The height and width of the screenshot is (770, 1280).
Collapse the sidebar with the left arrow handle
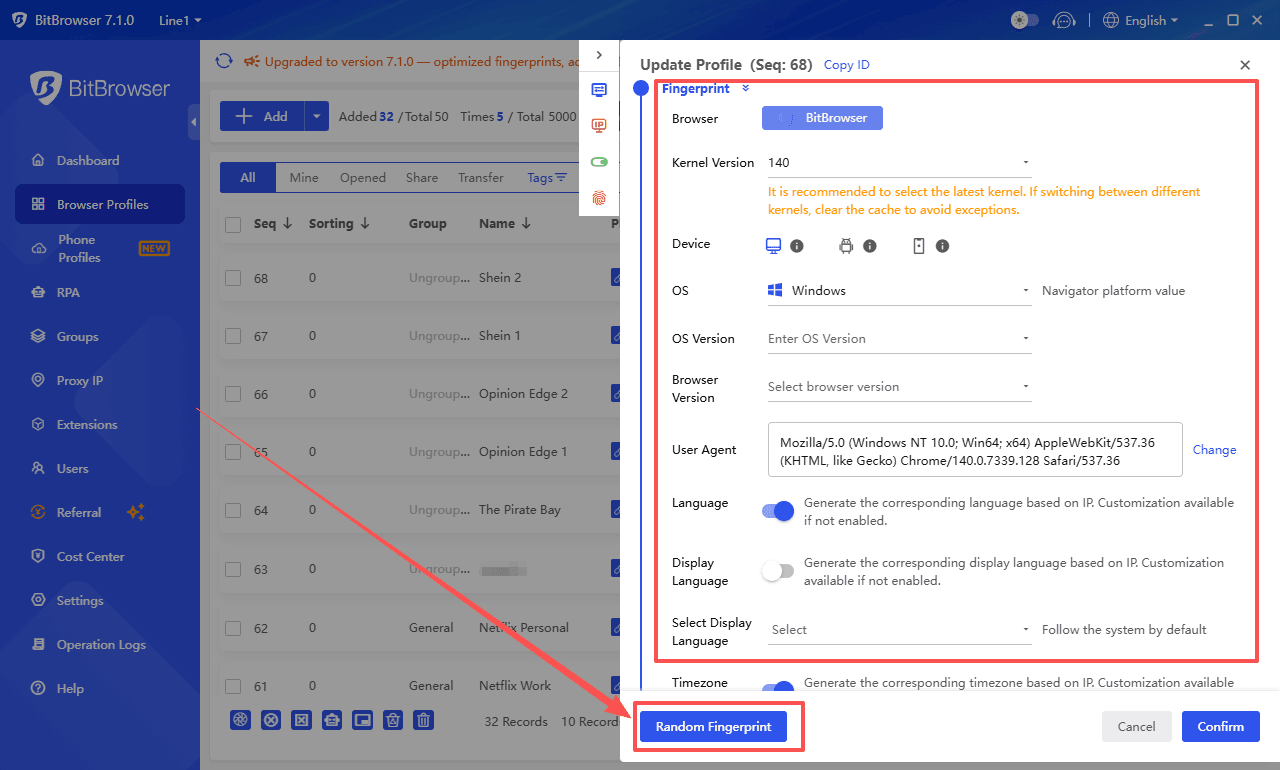pos(193,122)
